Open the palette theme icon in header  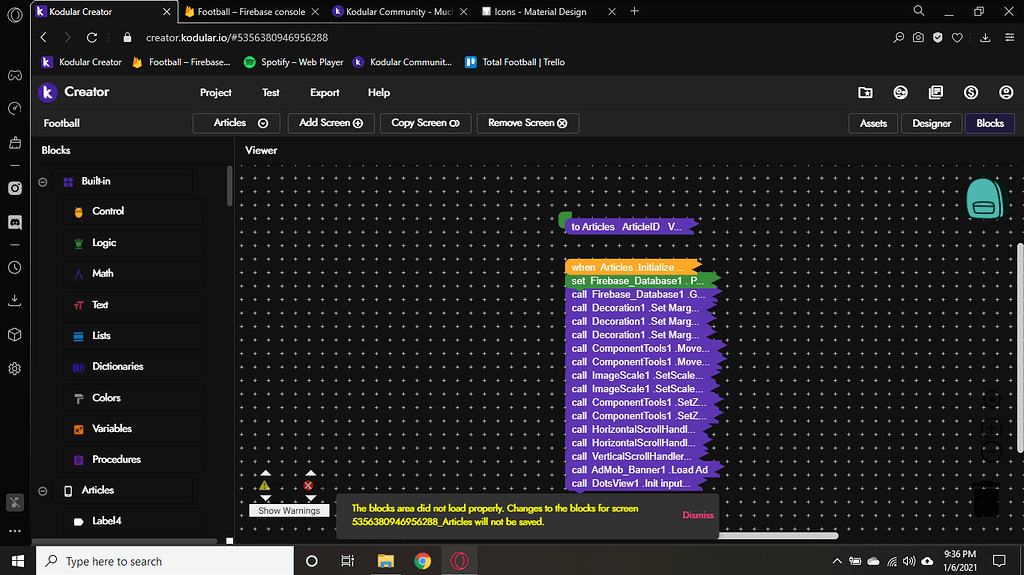(901, 92)
